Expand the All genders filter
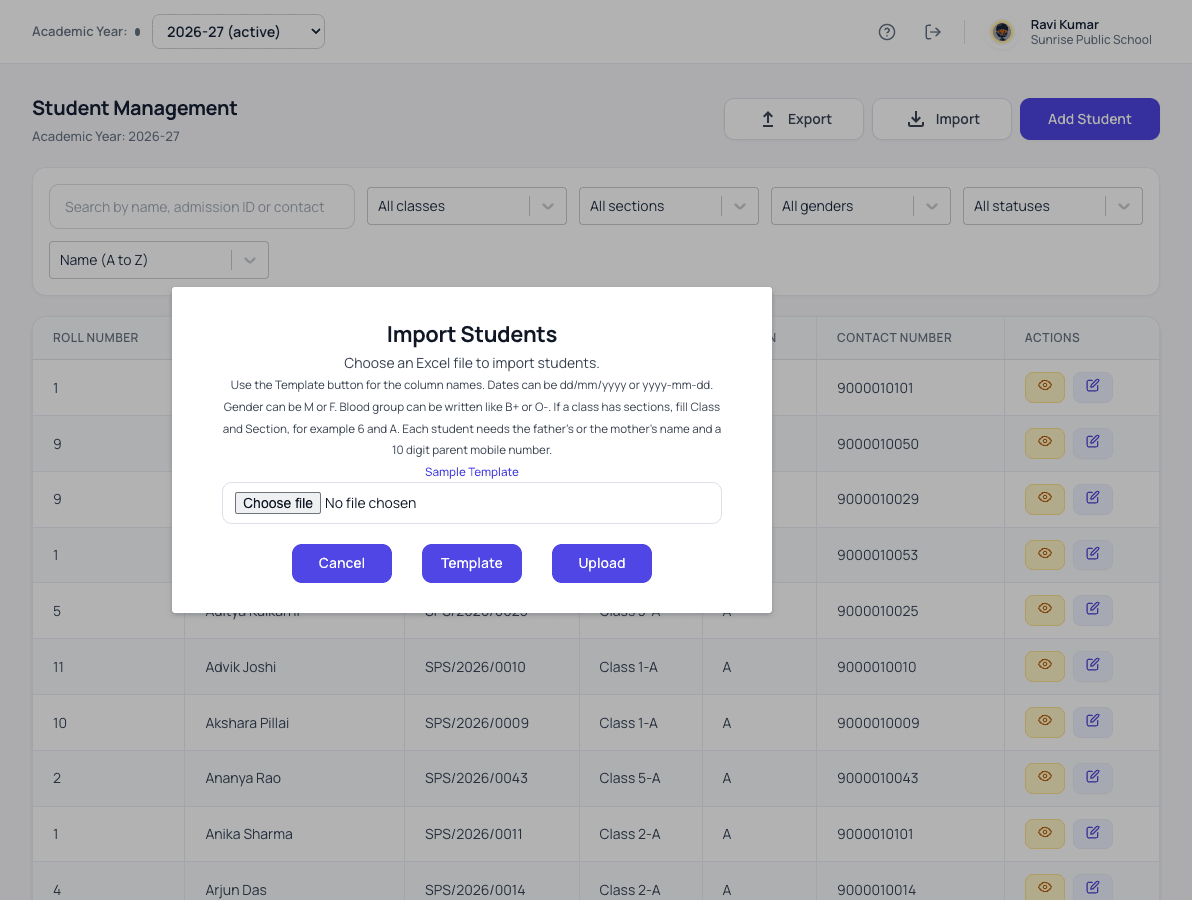Image resolution: width=1192 pixels, height=900 pixels. pyautogui.click(x=861, y=206)
